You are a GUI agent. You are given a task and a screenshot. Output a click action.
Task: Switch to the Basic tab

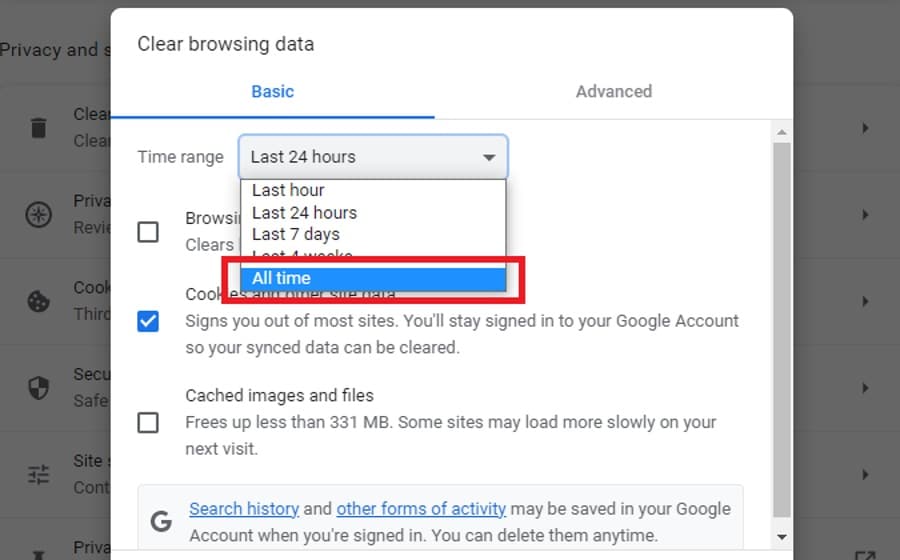click(272, 92)
